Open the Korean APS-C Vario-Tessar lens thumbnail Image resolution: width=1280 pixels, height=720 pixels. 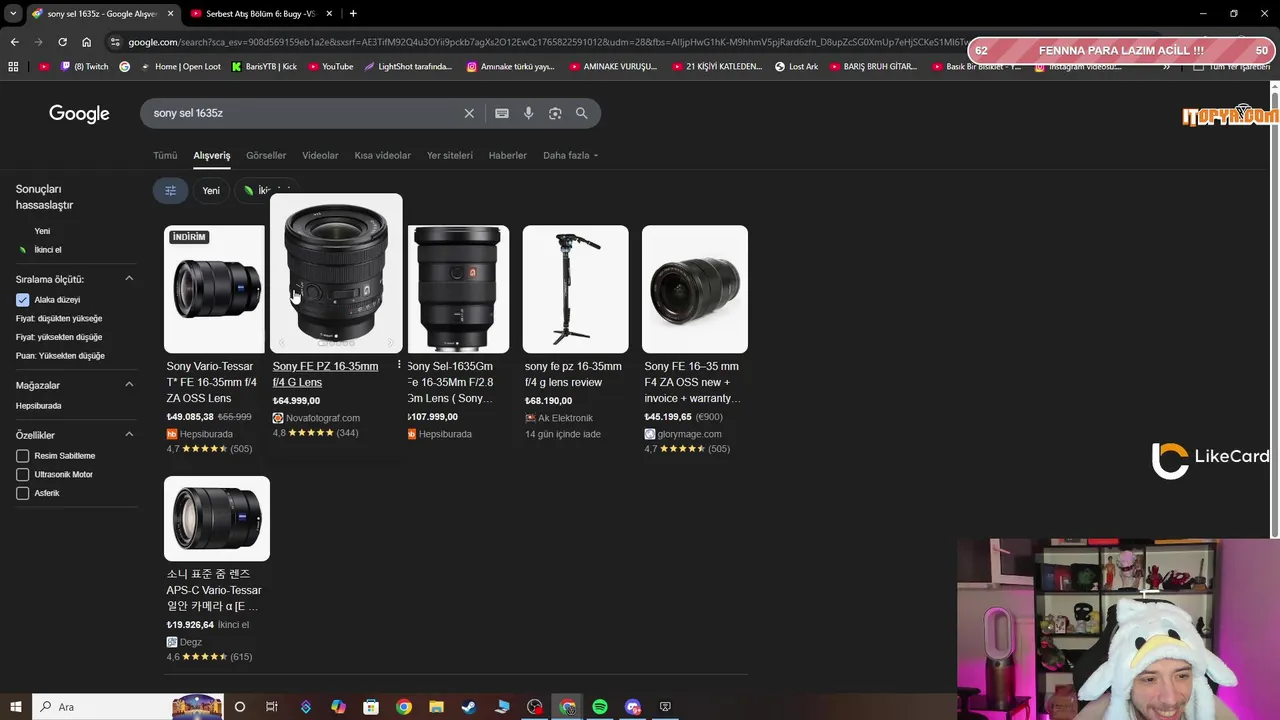click(x=217, y=518)
